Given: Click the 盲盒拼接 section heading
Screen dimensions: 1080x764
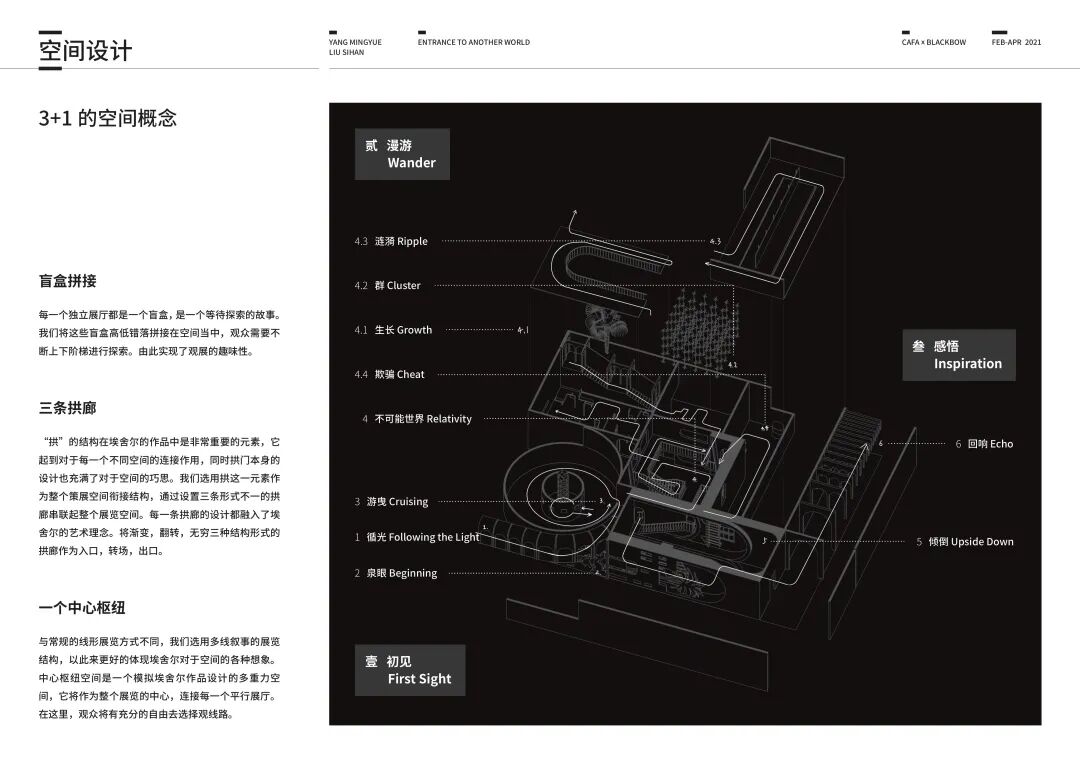Looking at the screenshot, I should pyautogui.click(x=68, y=281).
